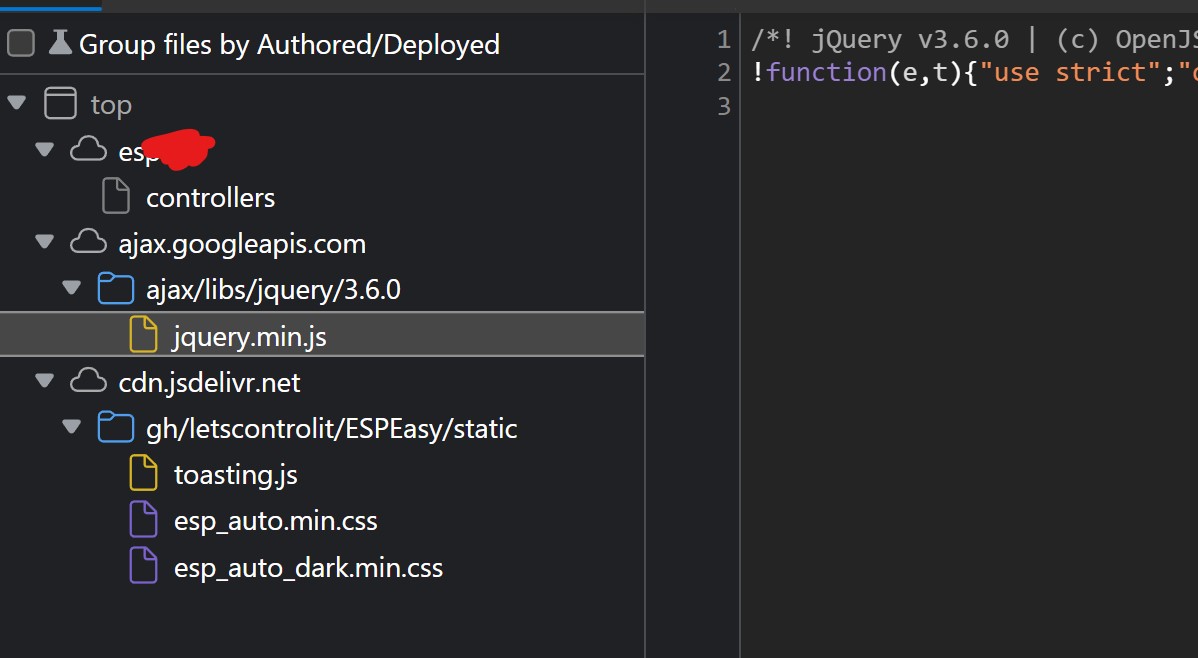Screen dimensions: 1198x658
Task: Collapse the ajax.googleapis.com domain node
Action: click(x=44, y=241)
